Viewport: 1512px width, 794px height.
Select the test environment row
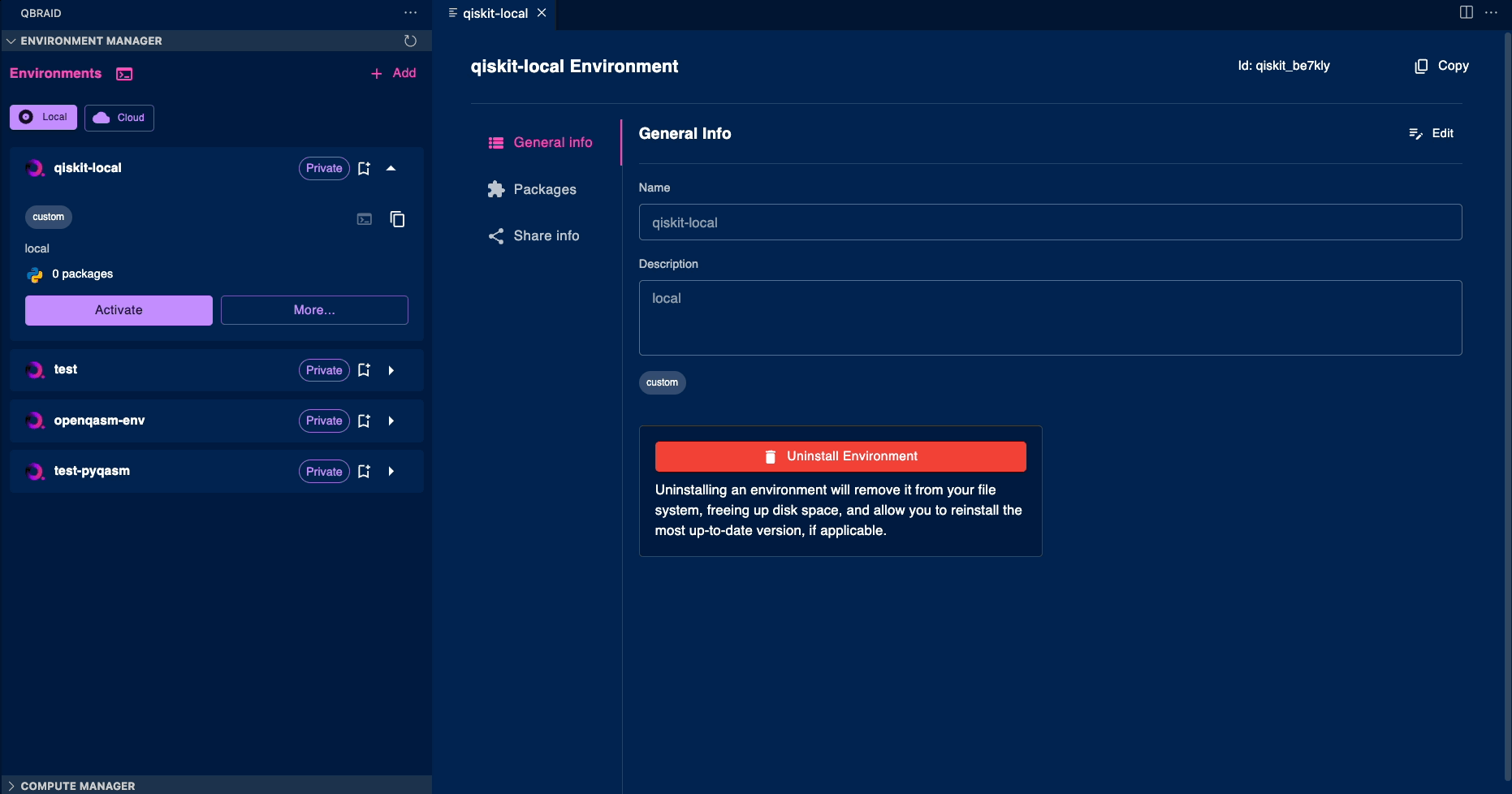(217, 370)
